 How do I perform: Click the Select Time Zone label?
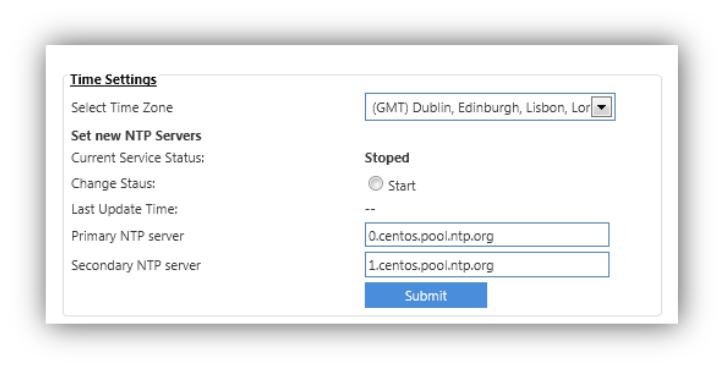coord(122,107)
